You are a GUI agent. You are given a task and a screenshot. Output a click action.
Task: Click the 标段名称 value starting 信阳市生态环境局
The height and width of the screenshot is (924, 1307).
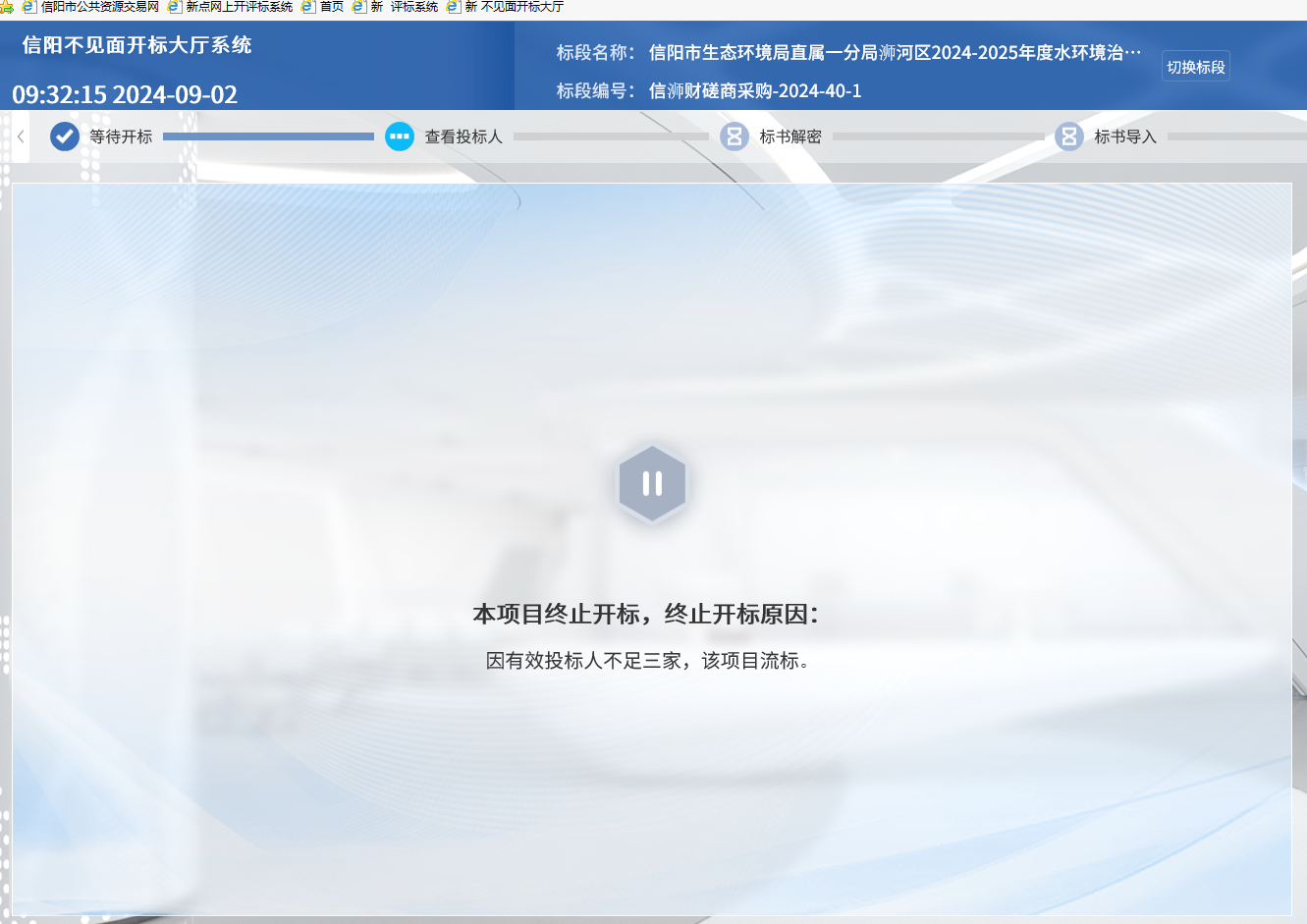[x=895, y=53]
